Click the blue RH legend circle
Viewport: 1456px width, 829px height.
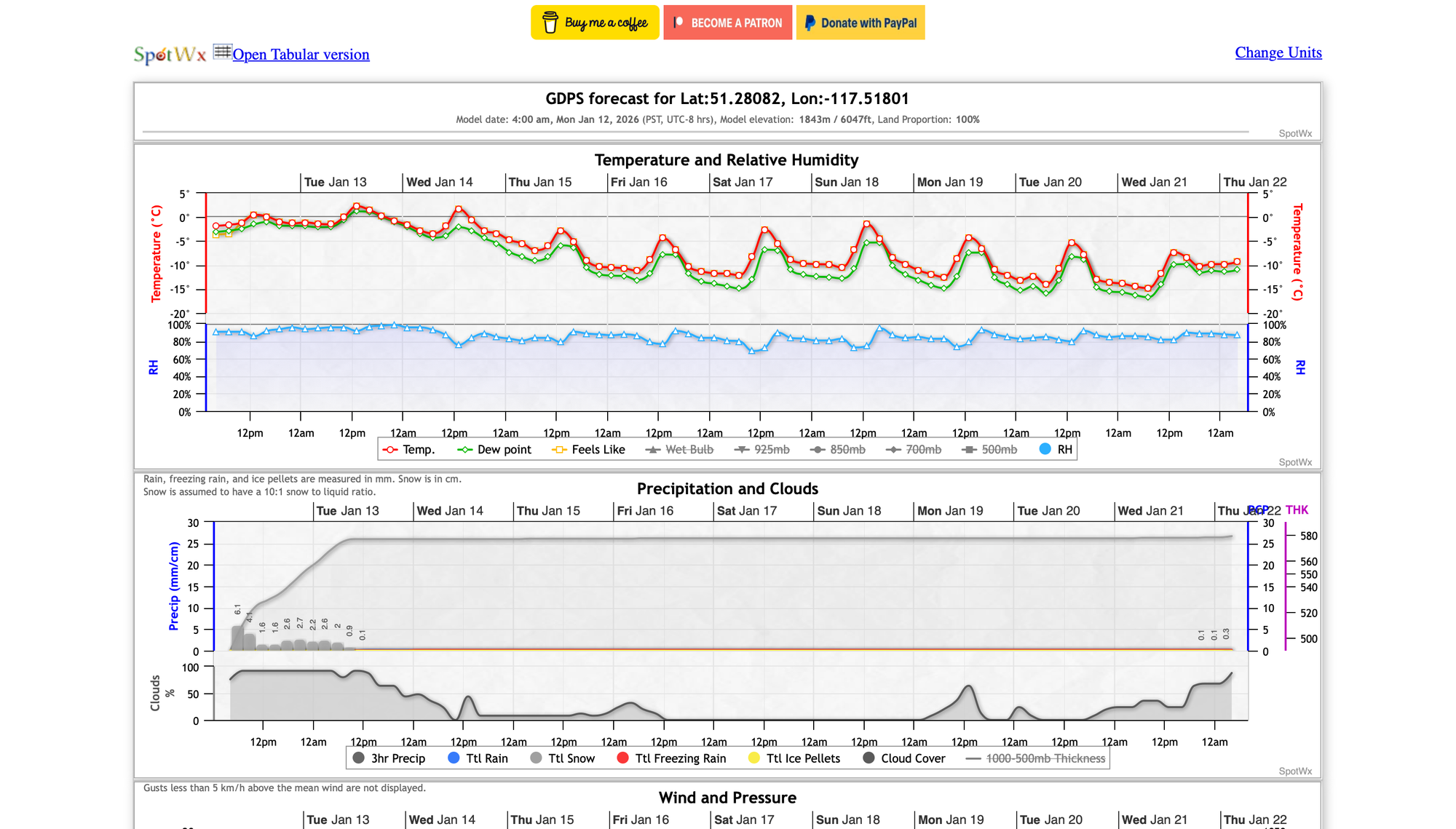pos(1045,449)
